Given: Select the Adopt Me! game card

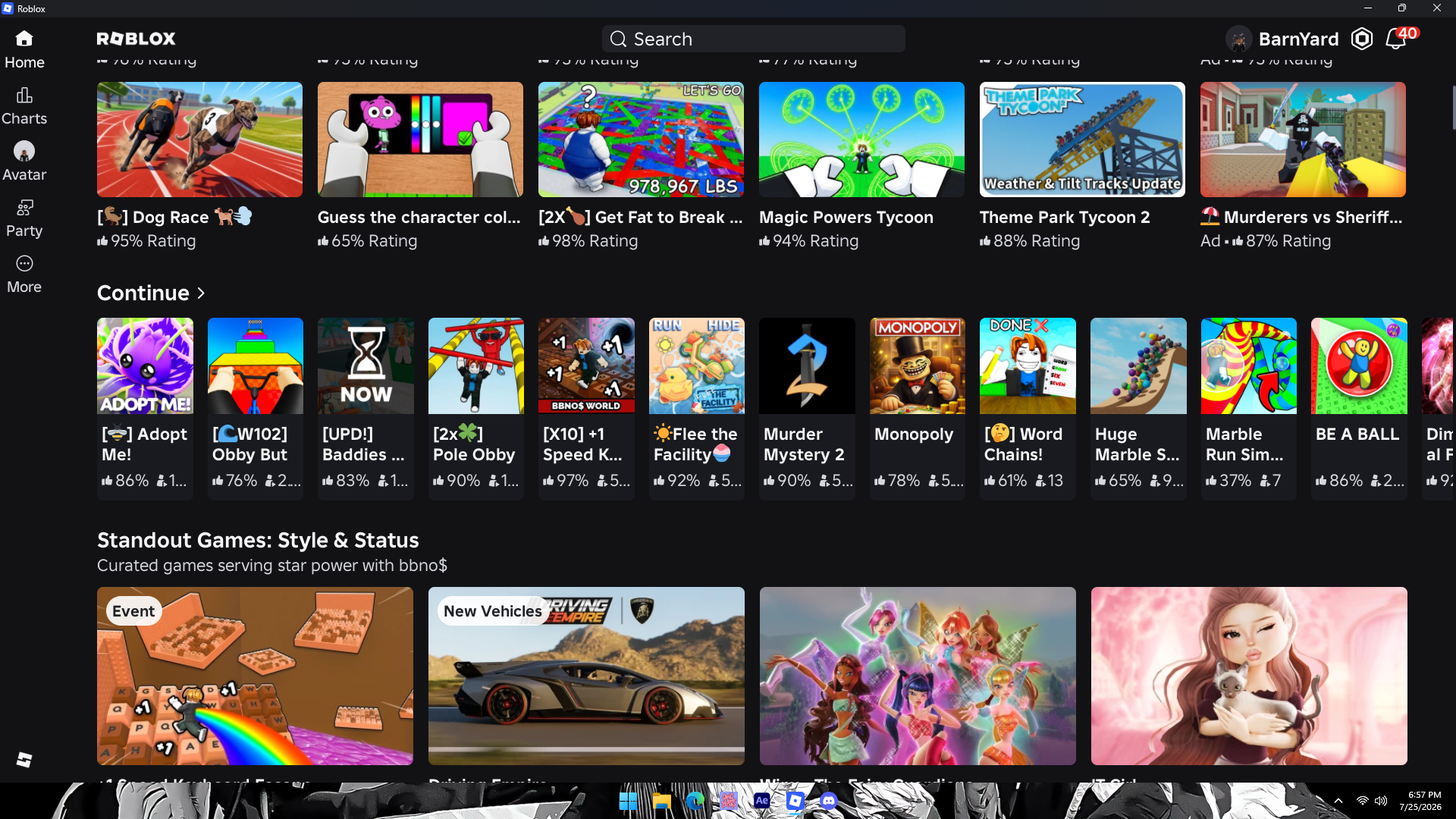Looking at the screenshot, I should [x=145, y=408].
